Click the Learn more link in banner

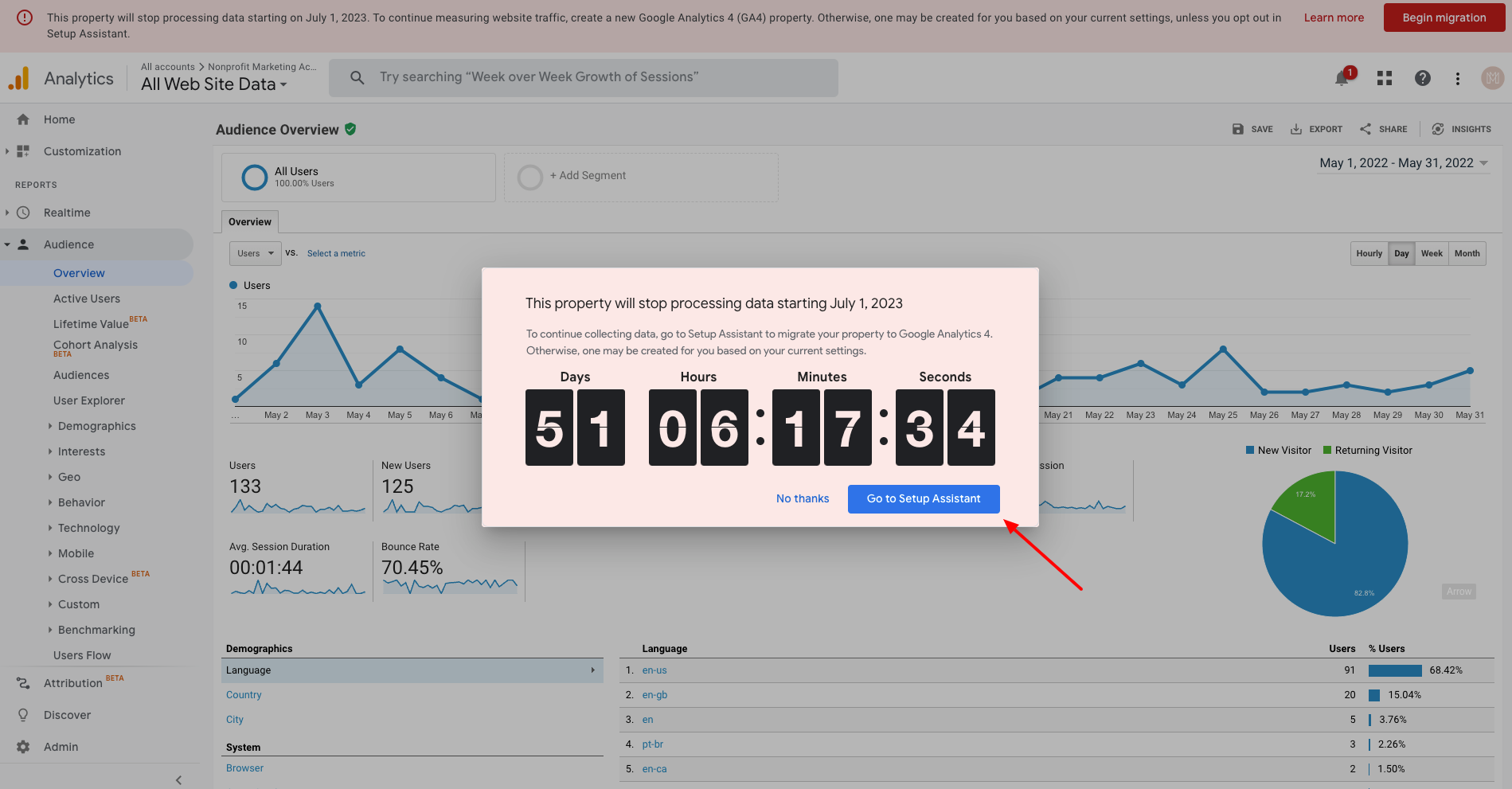[x=1334, y=18]
